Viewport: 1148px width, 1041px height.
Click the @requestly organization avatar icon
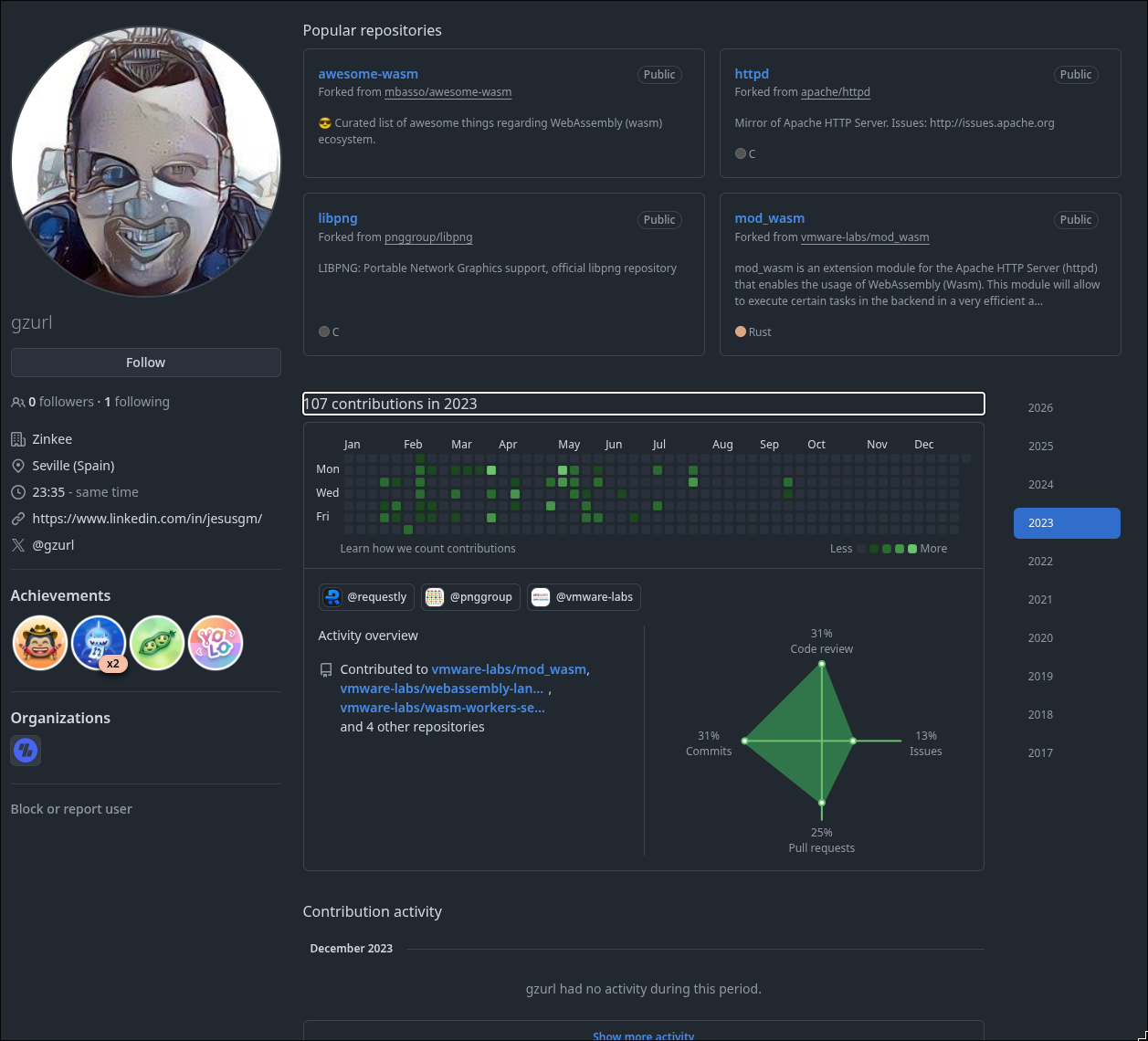click(332, 597)
